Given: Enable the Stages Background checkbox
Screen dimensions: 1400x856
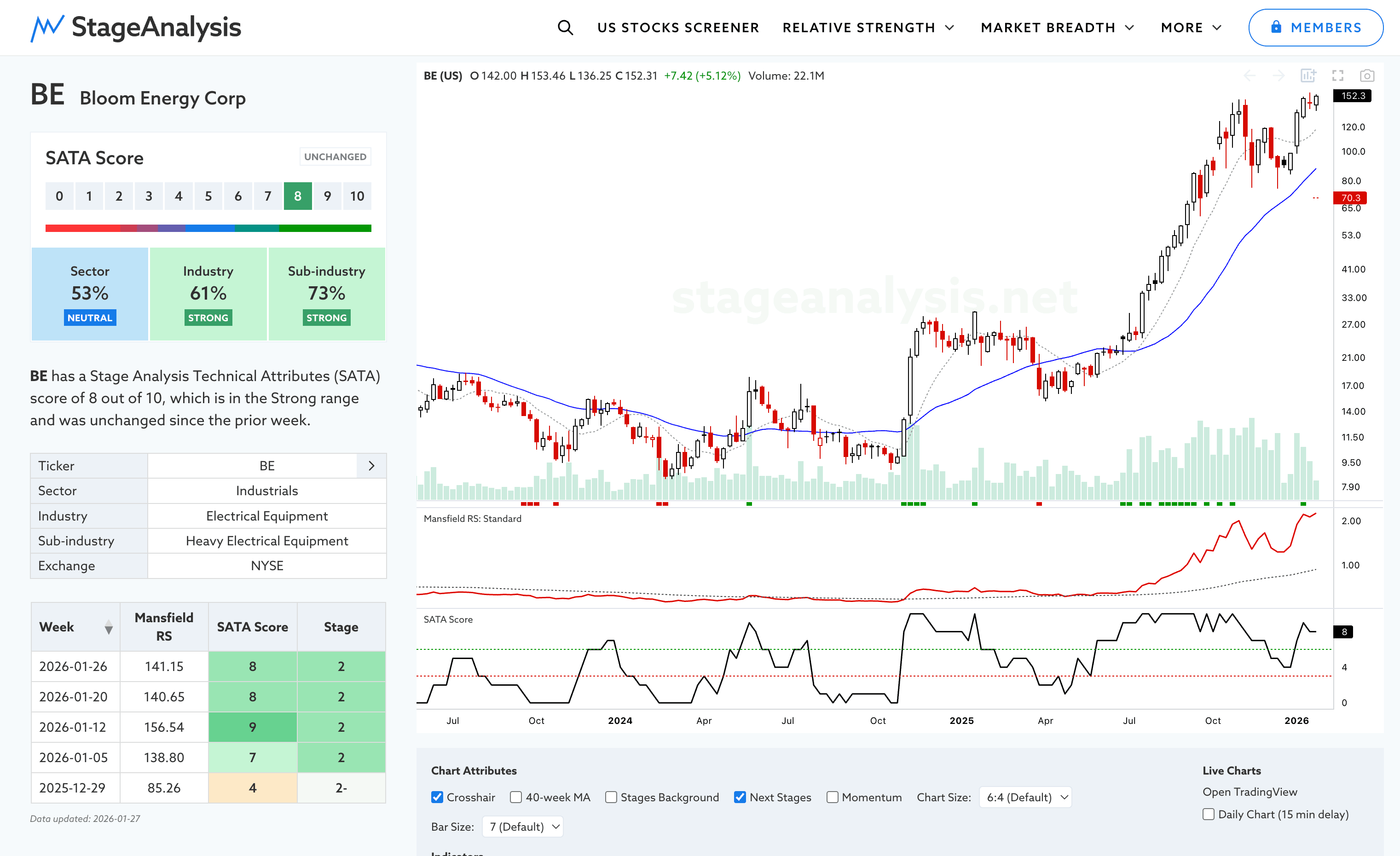Looking at the screenshot, I should [x=611, y=797].
